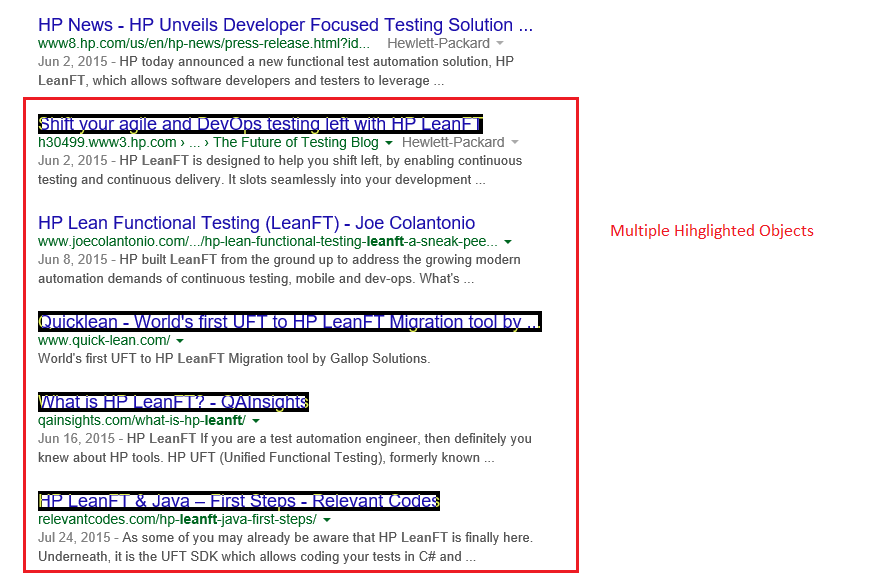This screenshot has width=881, height=579.
Task: Expand the arrow after qainsights.com/what-is-hp-leanft/
Action: pyautogui.click(x=256, y=421)
